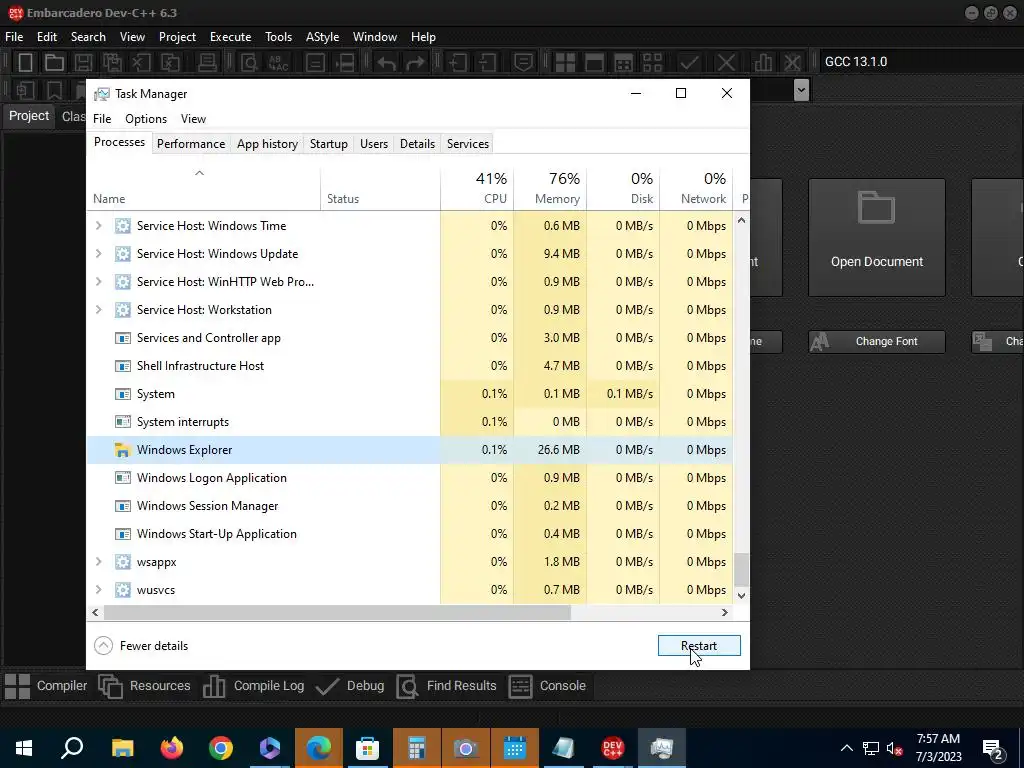Sort processes by the Memory column header
Image resolution: width=1024 pixels, height=768 pixels.
550,188
